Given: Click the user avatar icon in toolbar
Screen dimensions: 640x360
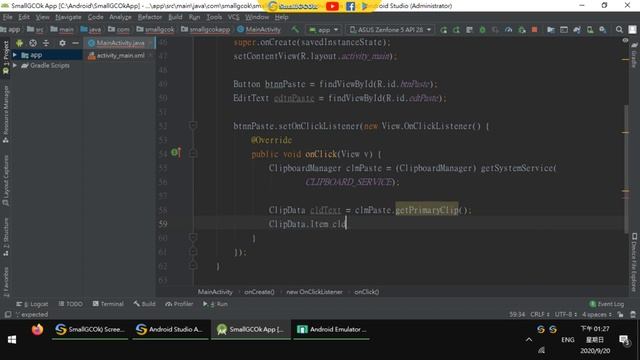Looking at the screenshot, I should (632, 30).
